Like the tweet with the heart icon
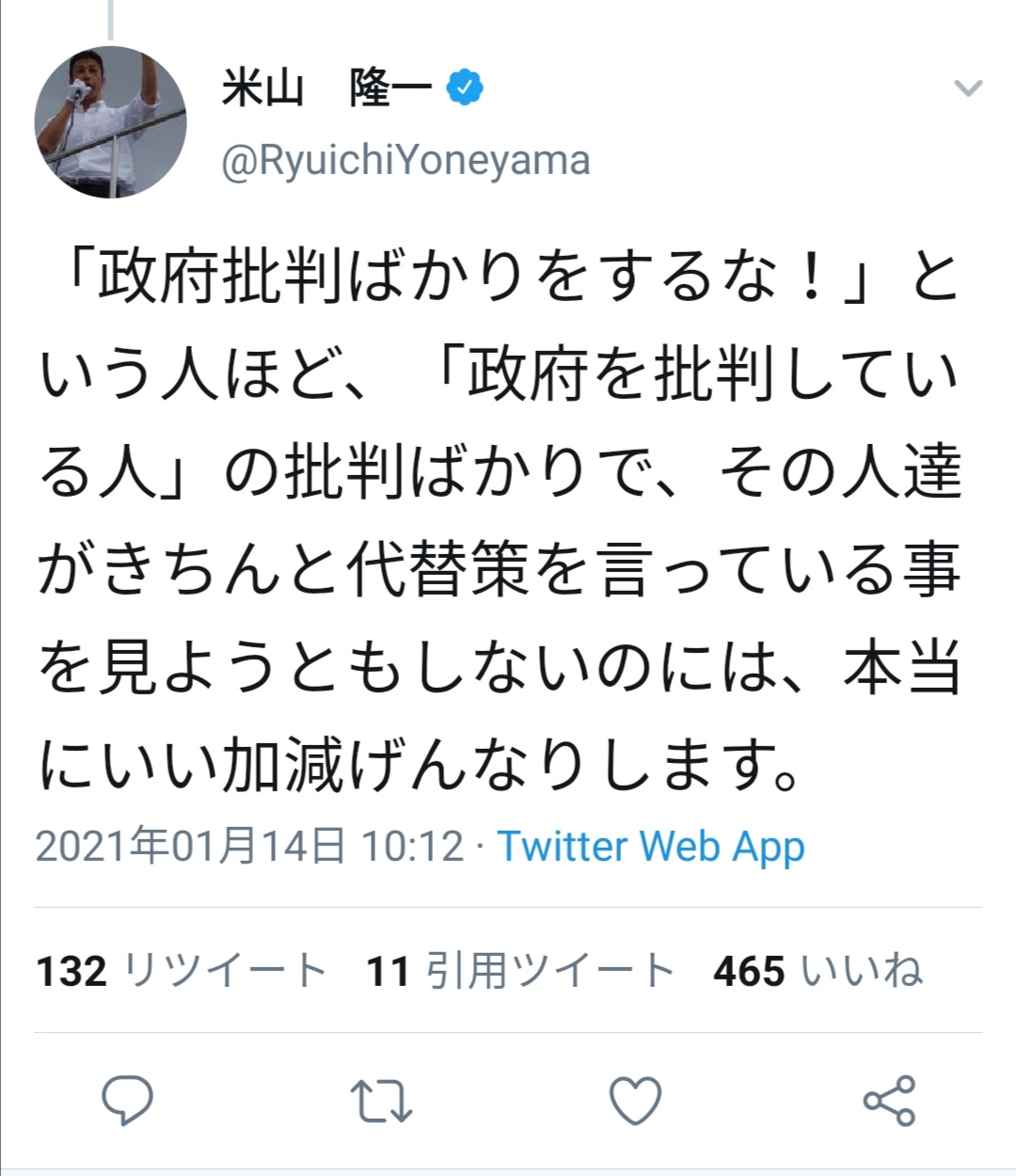 click(x=635, y=1100)
